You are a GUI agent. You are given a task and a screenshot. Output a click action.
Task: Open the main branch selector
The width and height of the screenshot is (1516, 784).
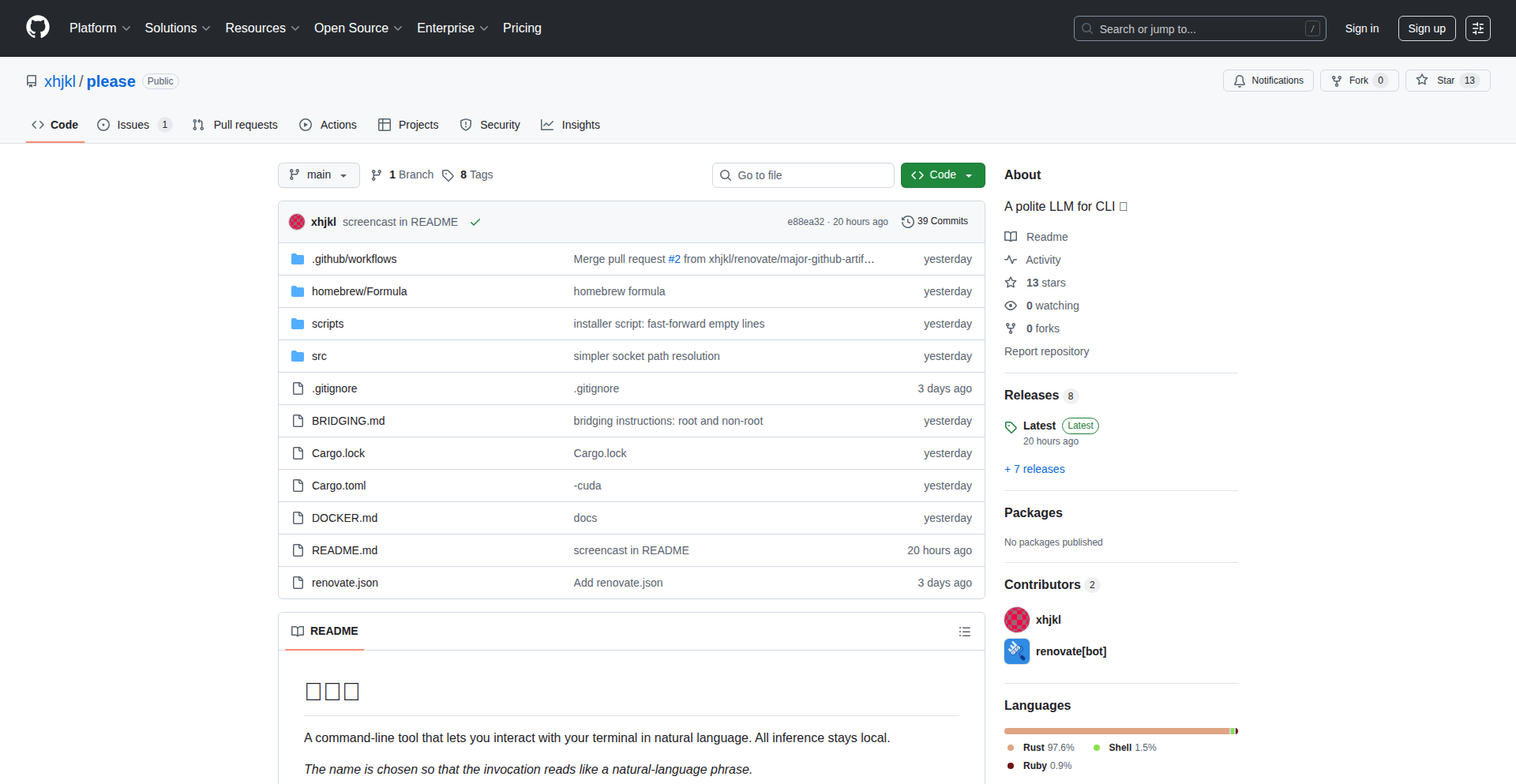(319, 175)
